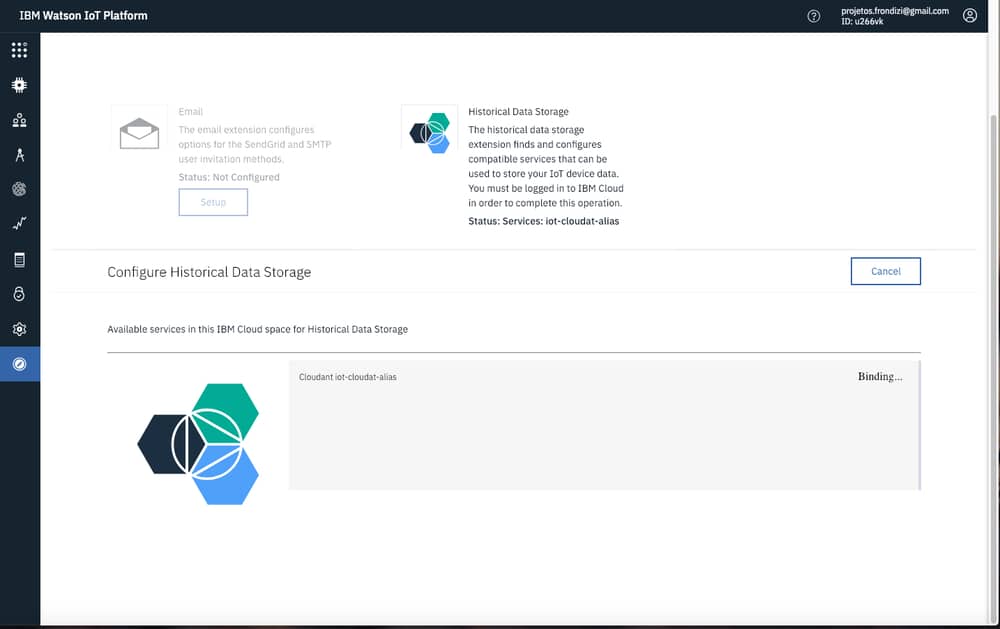Click the large Cloudant hexagon logo

pos(198,444)
